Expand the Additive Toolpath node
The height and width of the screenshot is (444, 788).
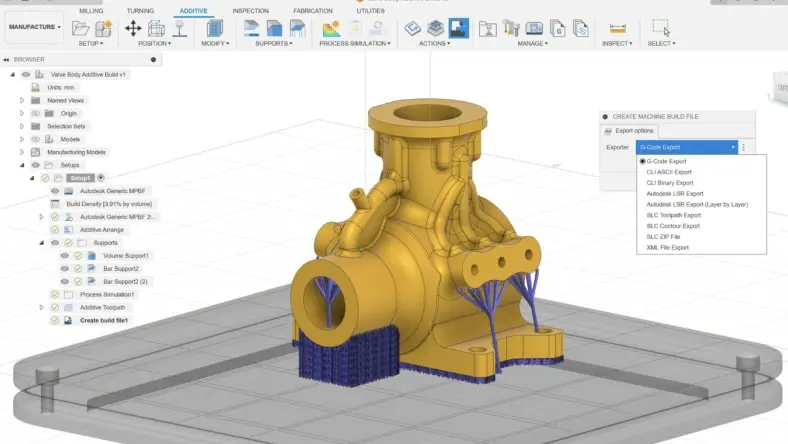(x=42, y=307)
